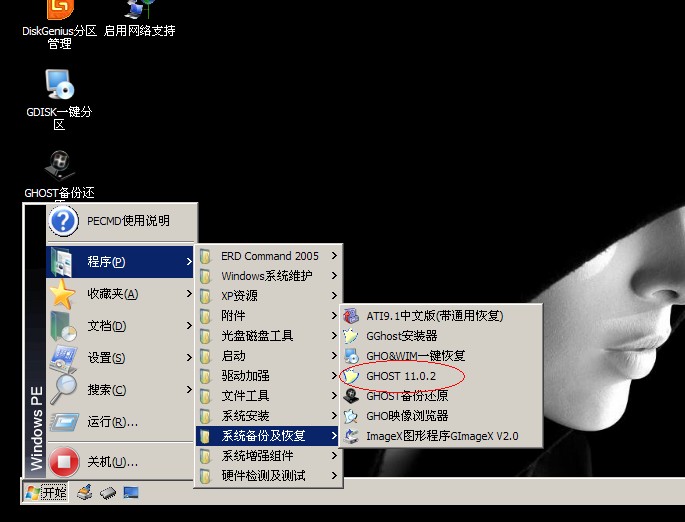Expand Windows系统维护 submenu arrow
Viewport: 685px width, 522px height.
tap(334, 276)
